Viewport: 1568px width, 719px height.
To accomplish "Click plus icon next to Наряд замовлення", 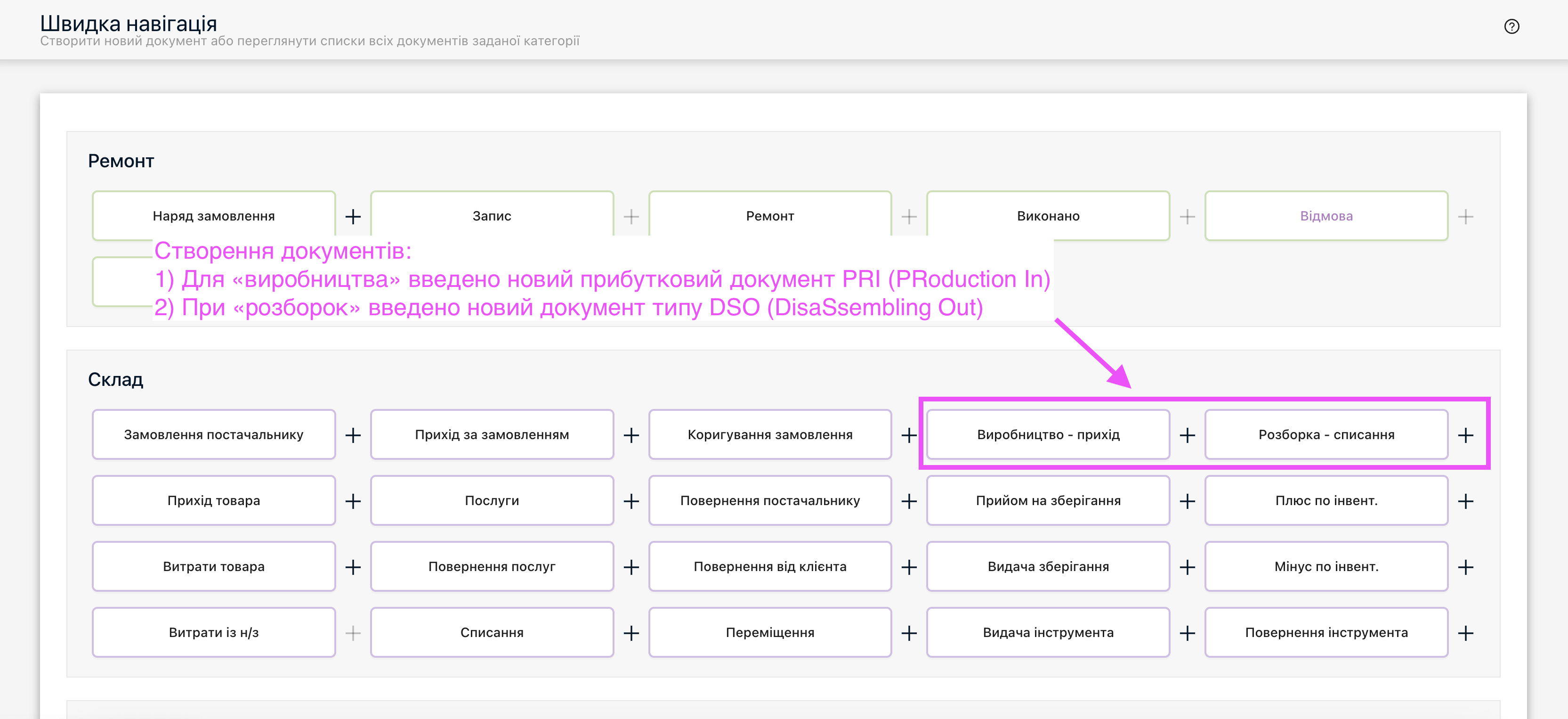I will tap(353, 216).
